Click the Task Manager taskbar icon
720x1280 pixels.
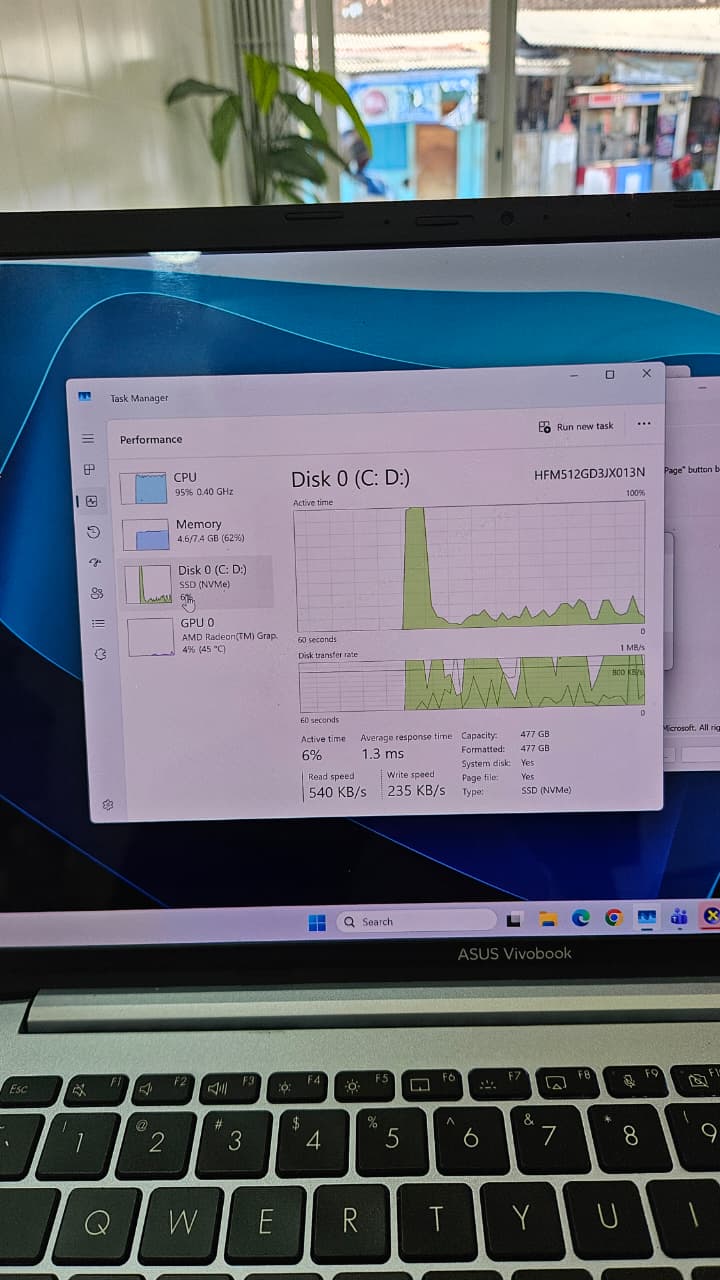(x=647, y=916)
